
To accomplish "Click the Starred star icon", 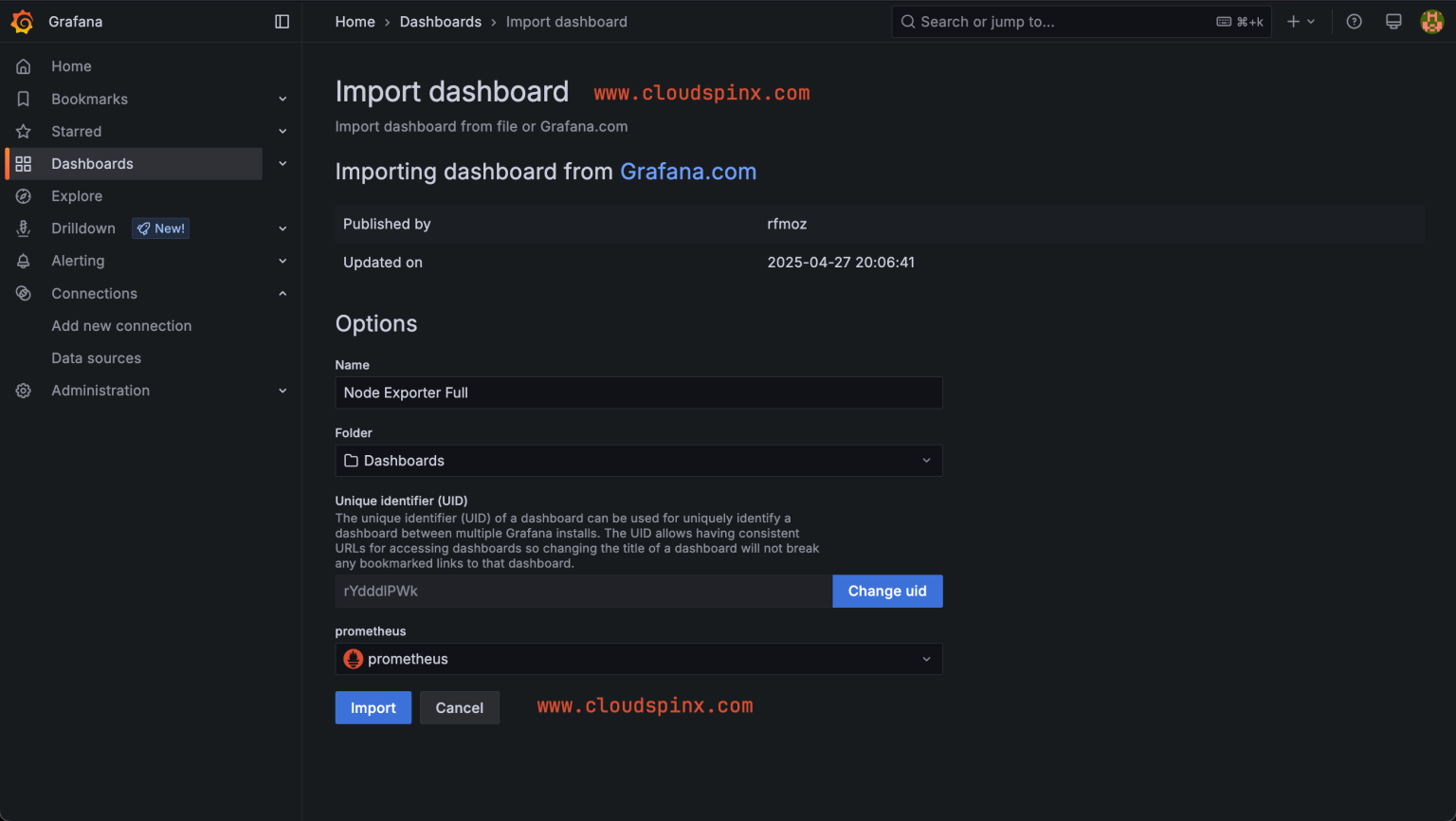I will [24, 131].
